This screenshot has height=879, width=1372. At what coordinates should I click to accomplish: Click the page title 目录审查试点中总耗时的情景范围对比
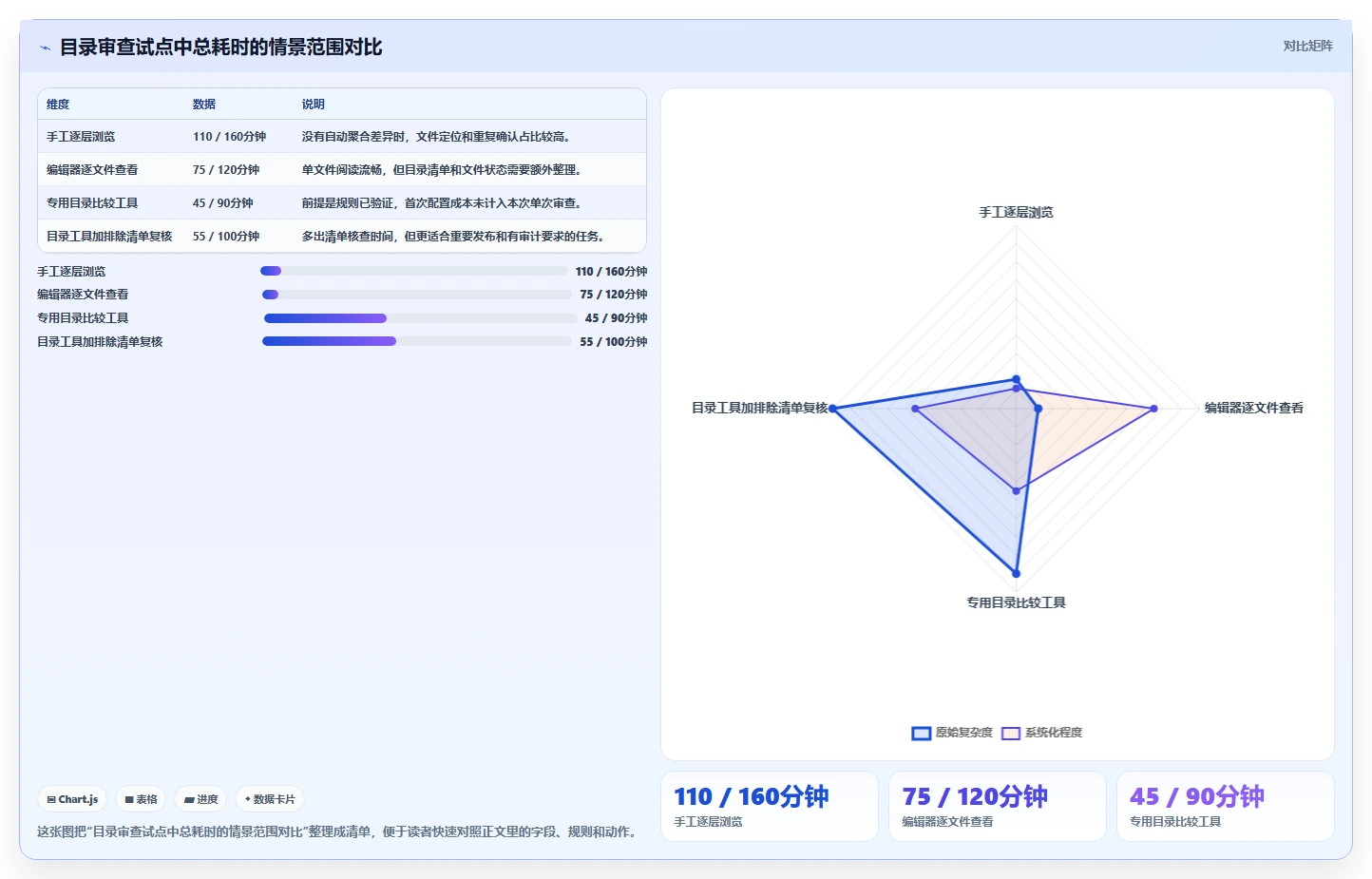(x=221, y=48)
